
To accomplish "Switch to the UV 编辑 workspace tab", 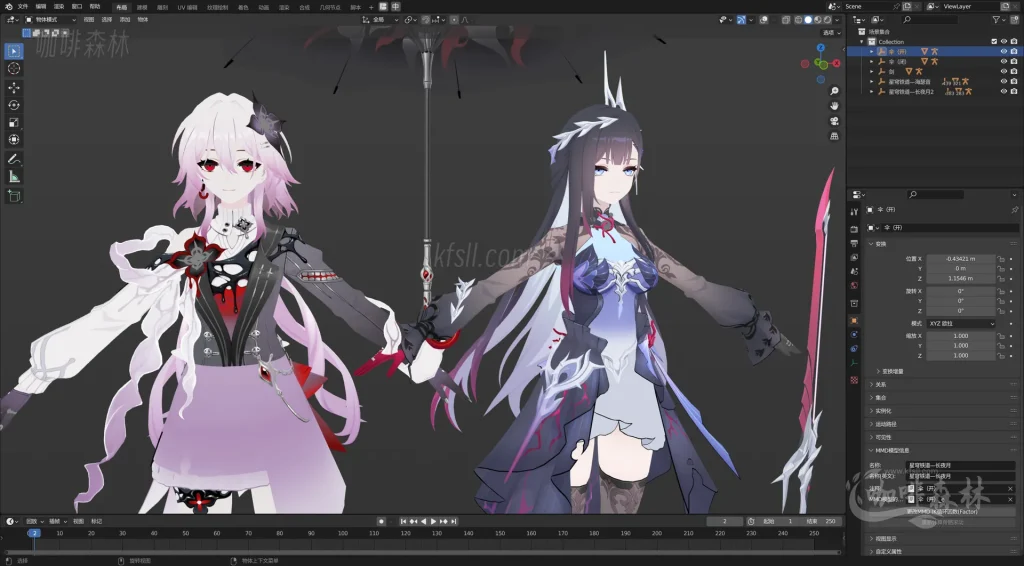I will pyautogui.click(x=187, y=7).
